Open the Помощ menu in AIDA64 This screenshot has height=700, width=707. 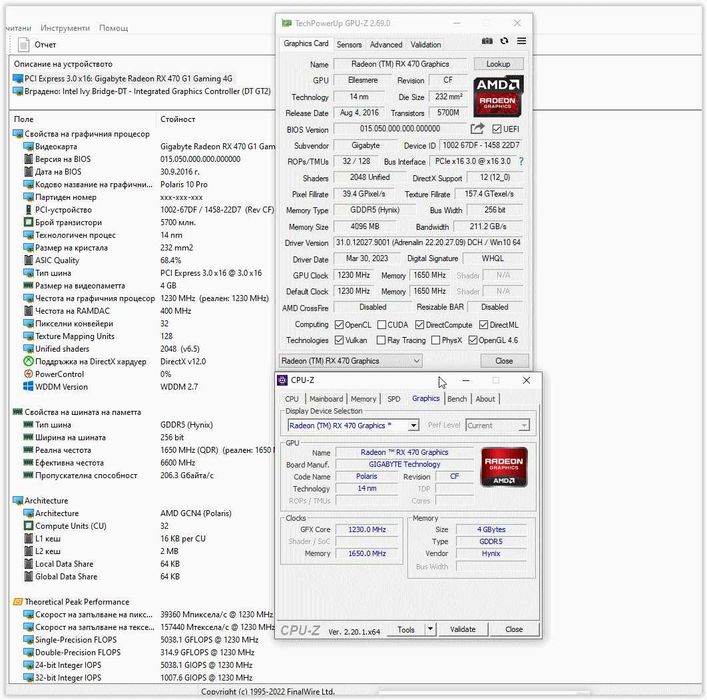(113, 28)
